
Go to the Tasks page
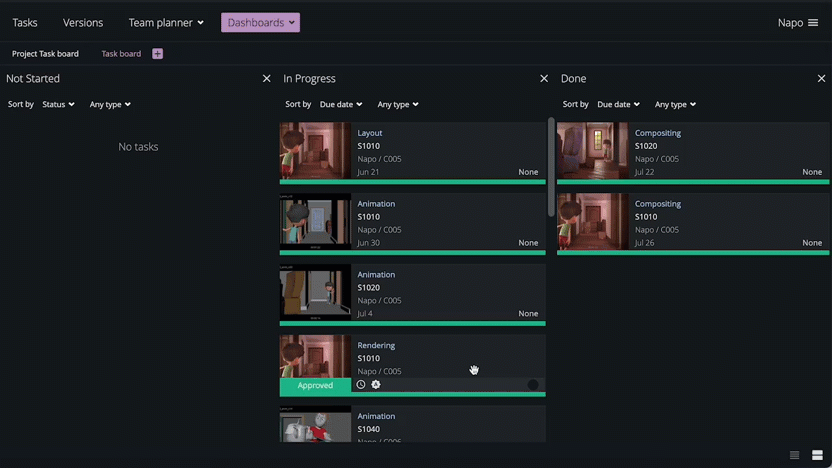click(25, 23)
